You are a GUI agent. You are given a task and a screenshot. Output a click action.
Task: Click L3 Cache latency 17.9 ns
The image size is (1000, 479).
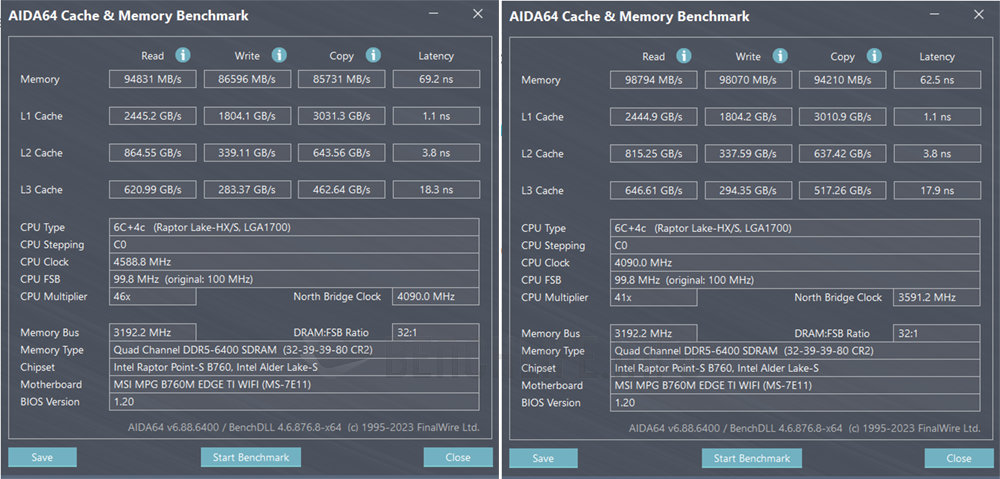click(938, 190)
